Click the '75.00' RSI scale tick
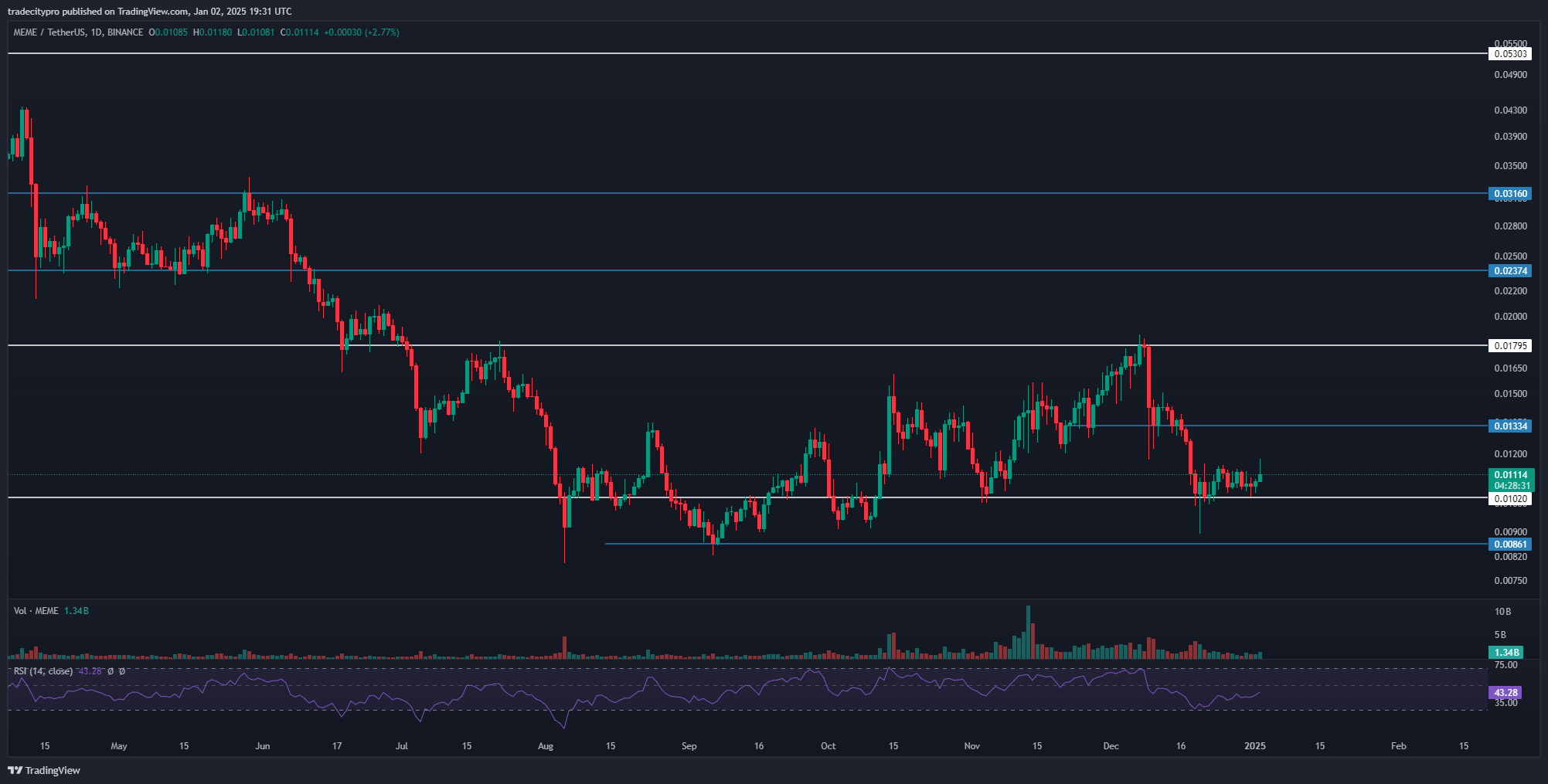Image resolution: width=1548 pixels, height=784 pixels. 1505,665
